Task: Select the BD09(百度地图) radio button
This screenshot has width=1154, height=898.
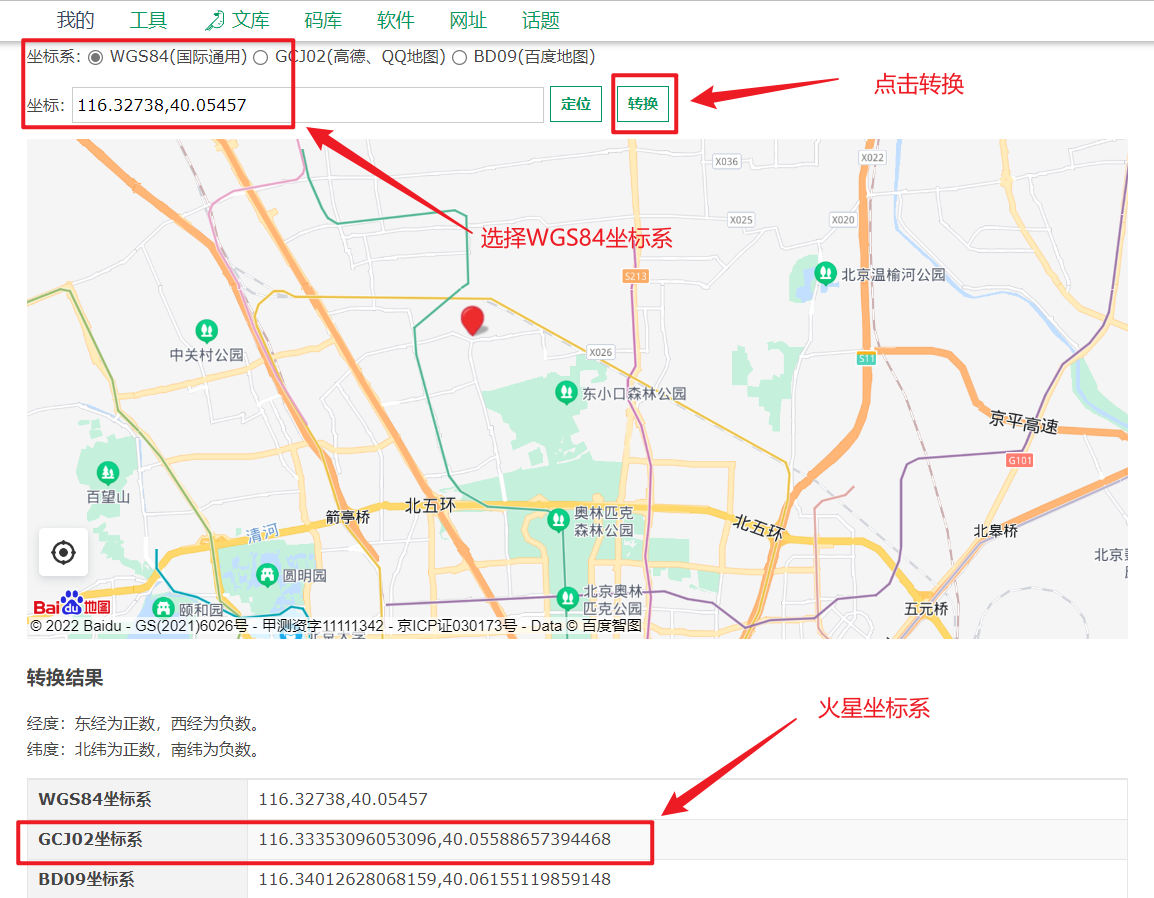Action: click(x=460, y=57)
